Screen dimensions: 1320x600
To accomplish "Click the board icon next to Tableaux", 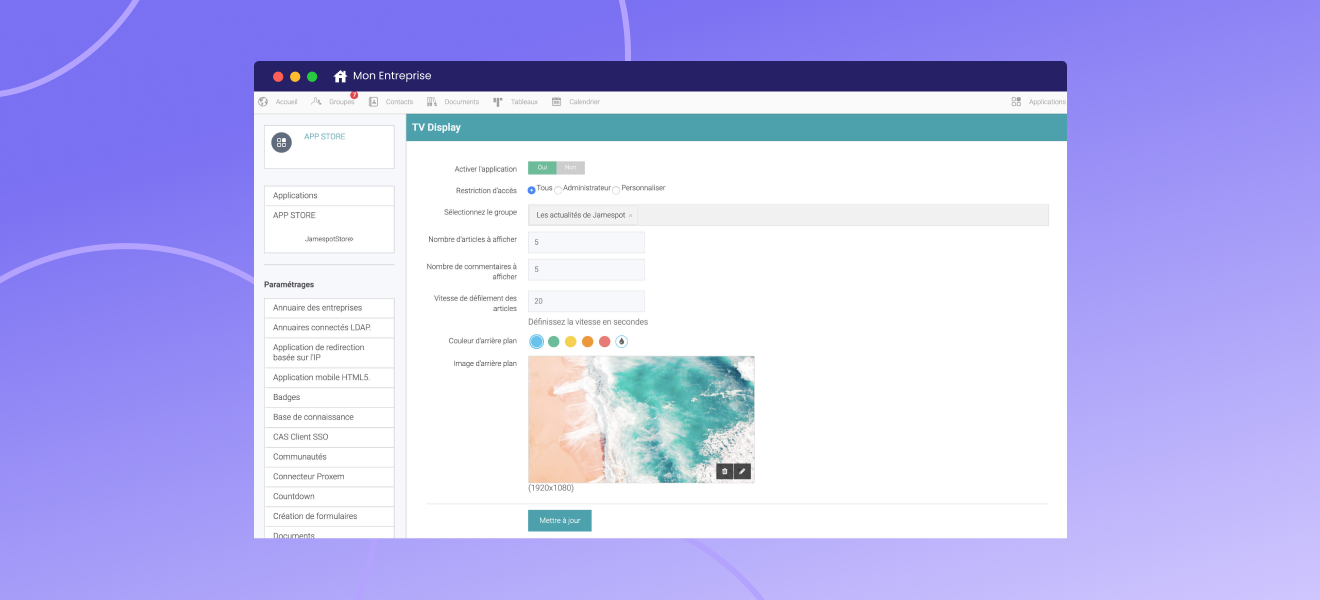I will coord(498,102).
